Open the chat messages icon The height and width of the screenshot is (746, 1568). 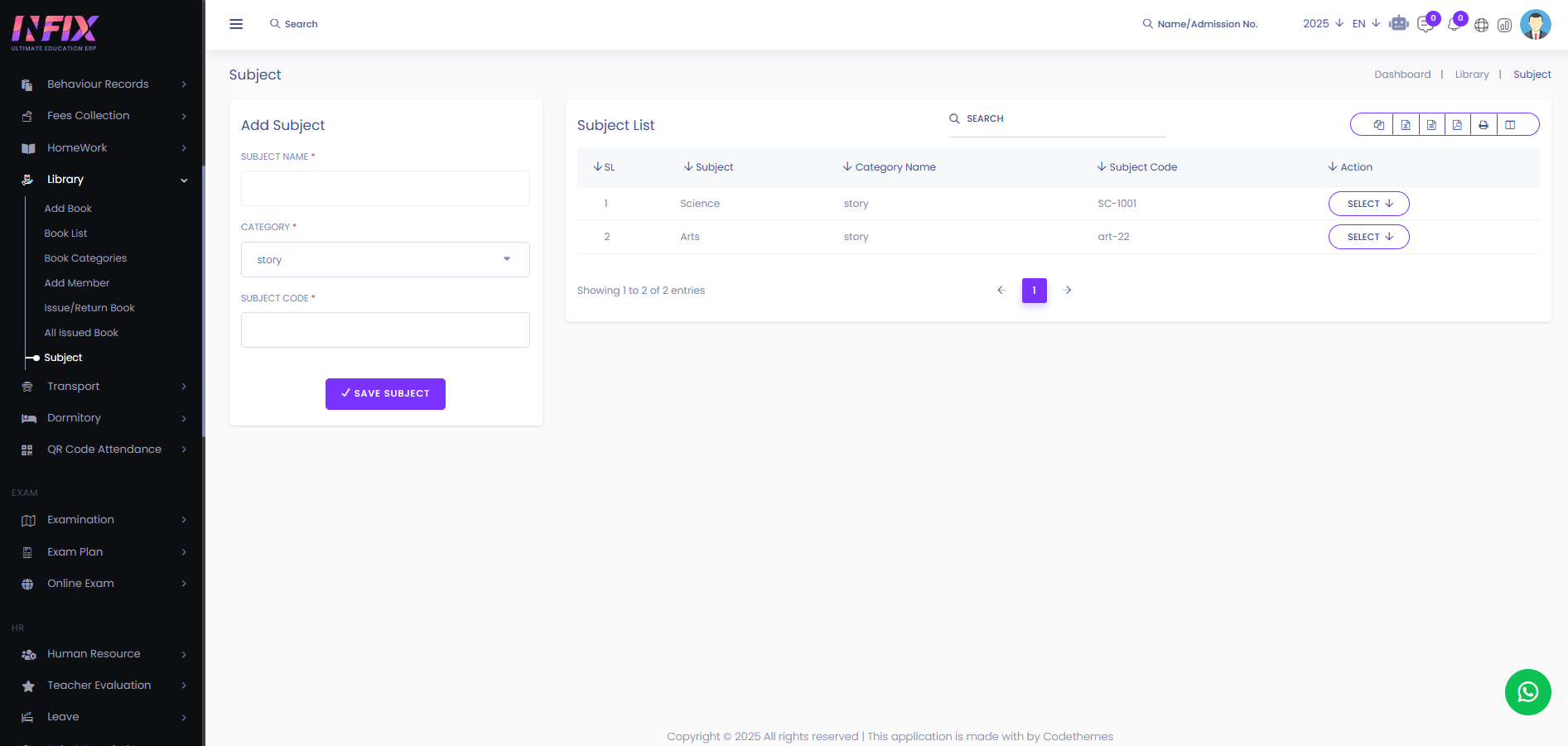(1426, 24)
